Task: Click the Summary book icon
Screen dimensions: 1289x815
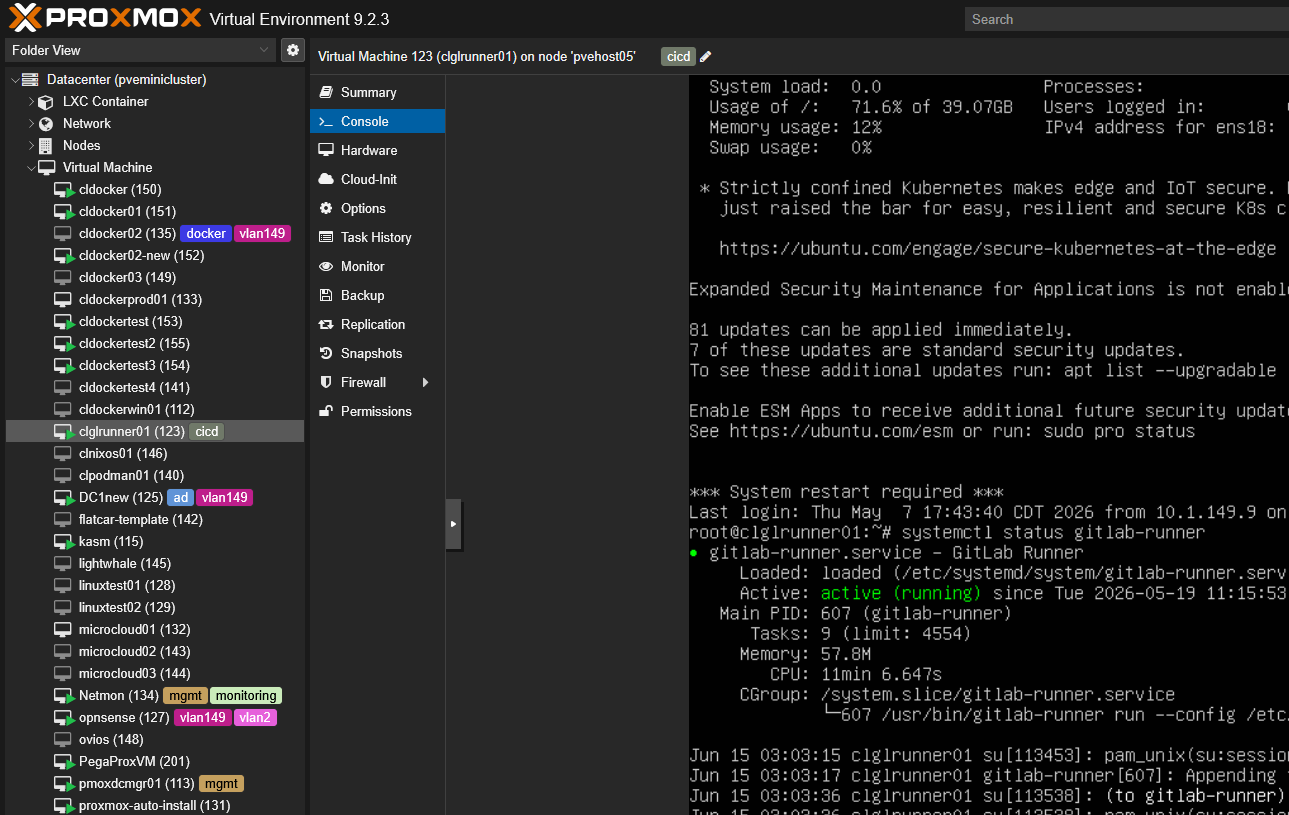Action: pos(325,92)
